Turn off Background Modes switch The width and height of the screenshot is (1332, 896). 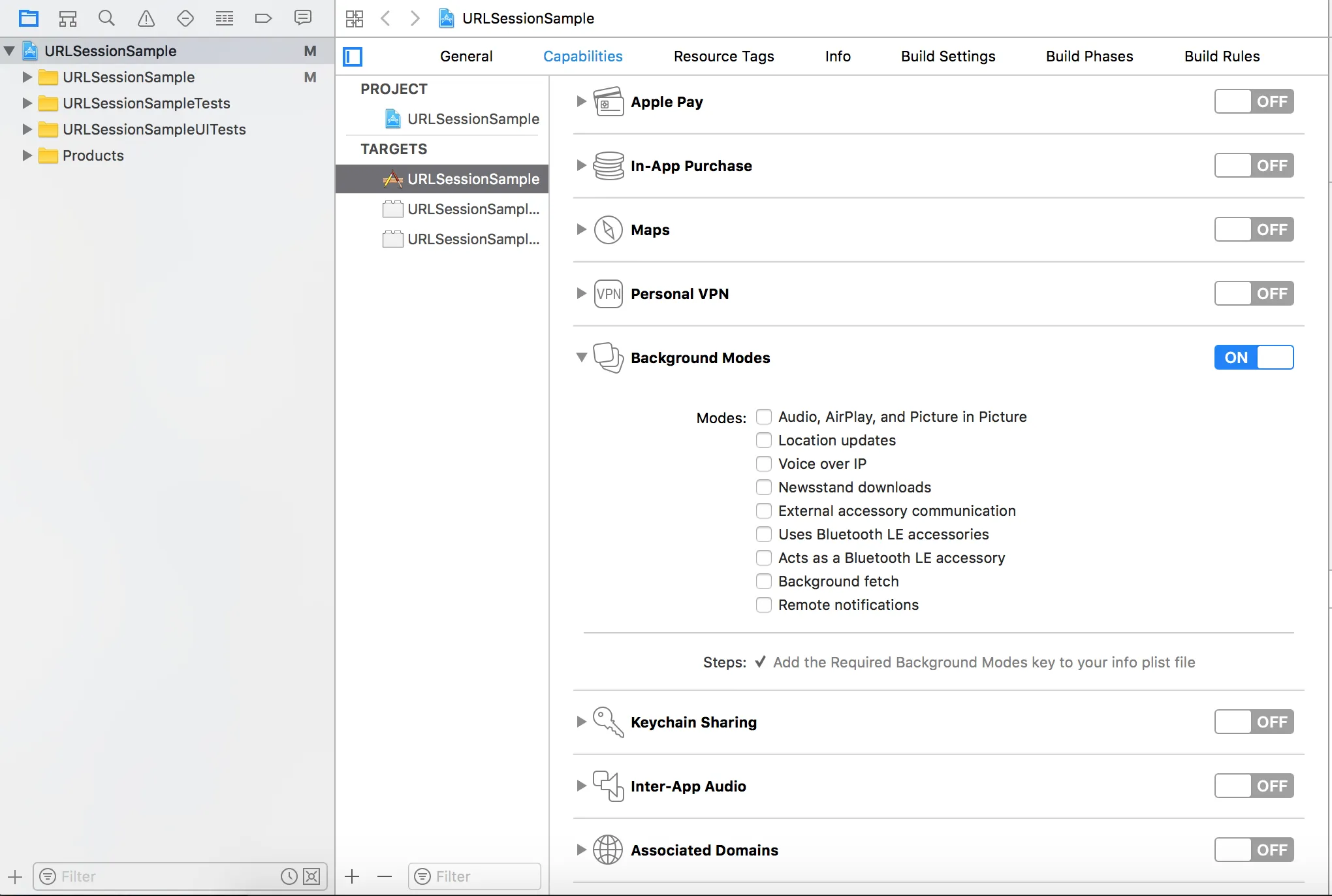tap(1253, 357)
